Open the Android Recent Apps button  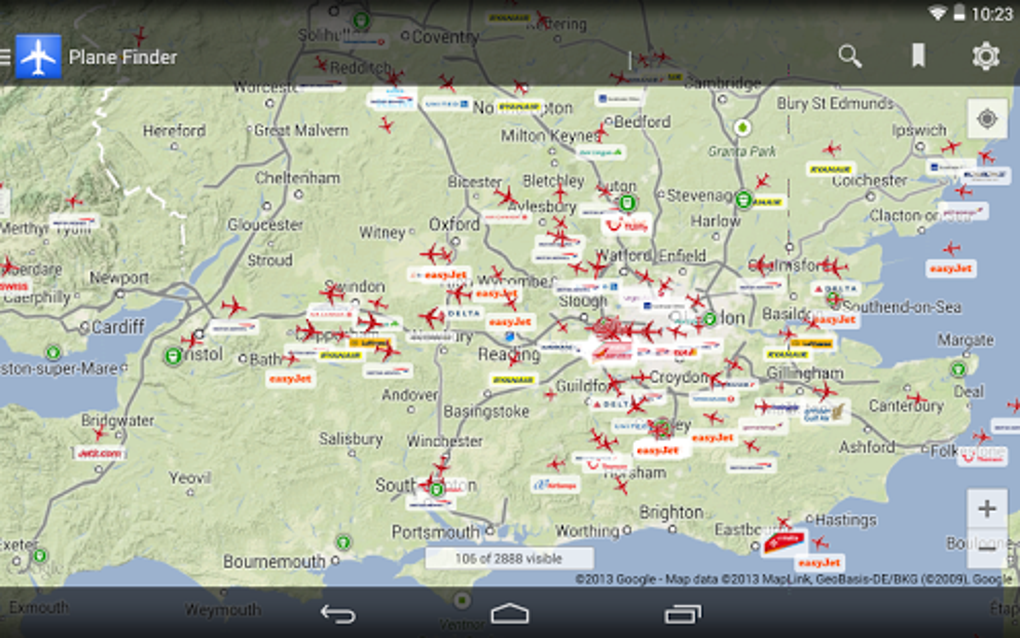pos(682,614)
